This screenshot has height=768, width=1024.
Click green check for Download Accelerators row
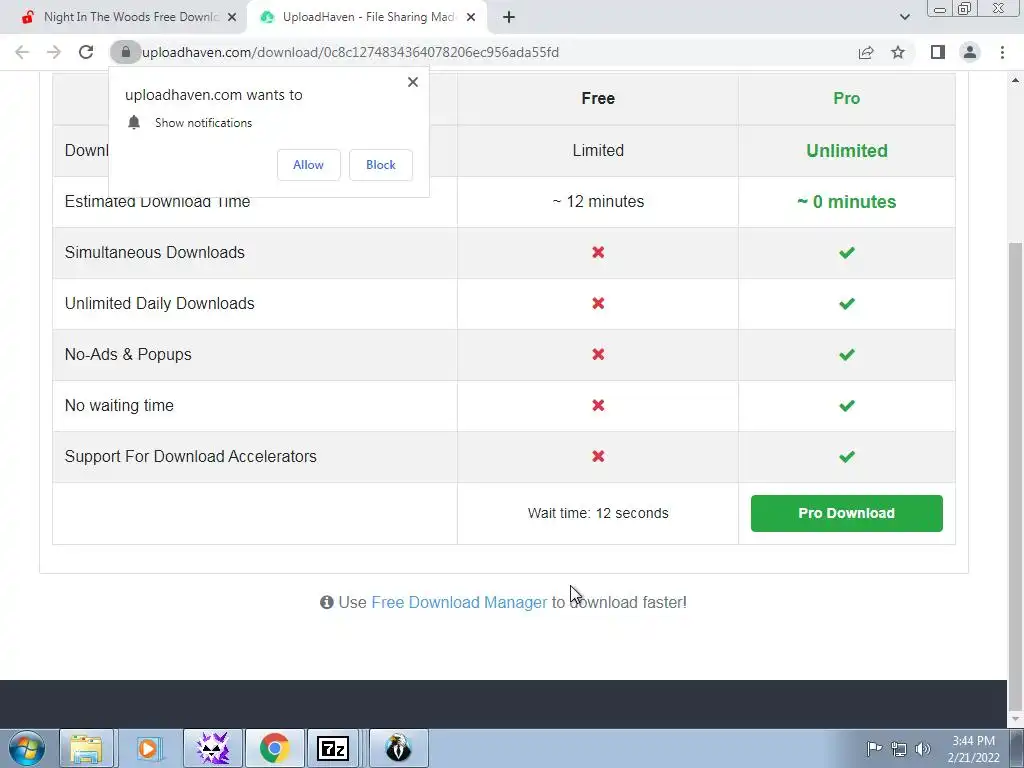[846, 456]
